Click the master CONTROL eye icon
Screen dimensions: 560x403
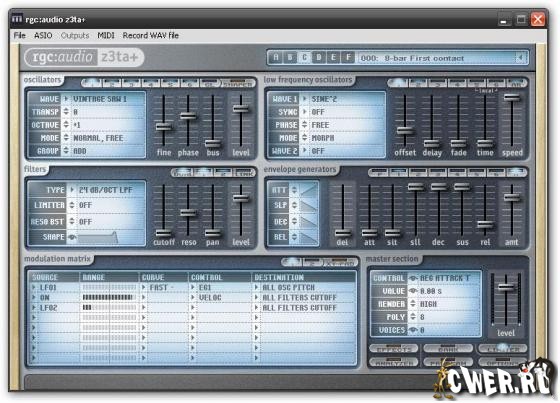(x=413, y=278)
